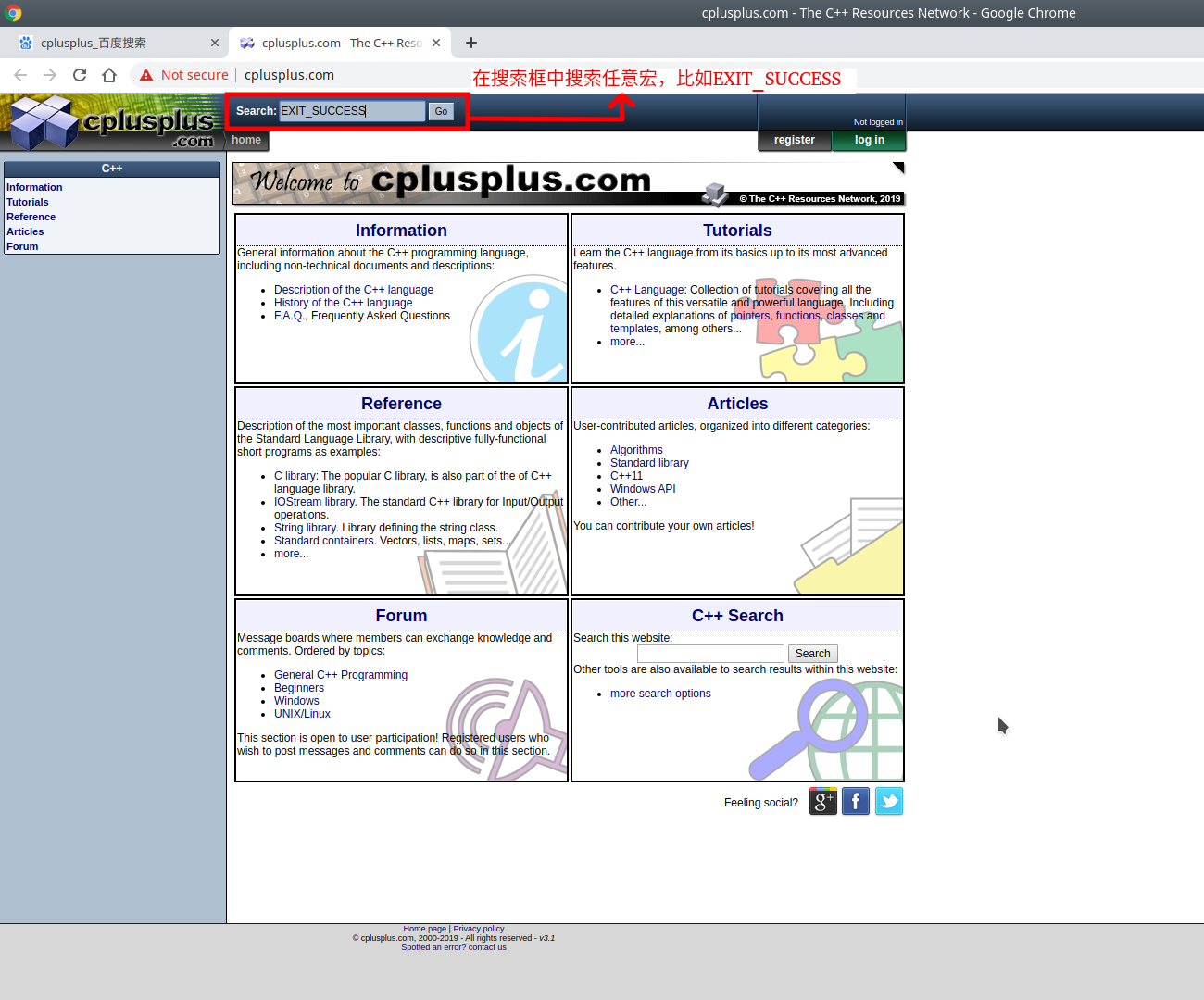Click the cplusplus.com cube logo

point(111,122)
